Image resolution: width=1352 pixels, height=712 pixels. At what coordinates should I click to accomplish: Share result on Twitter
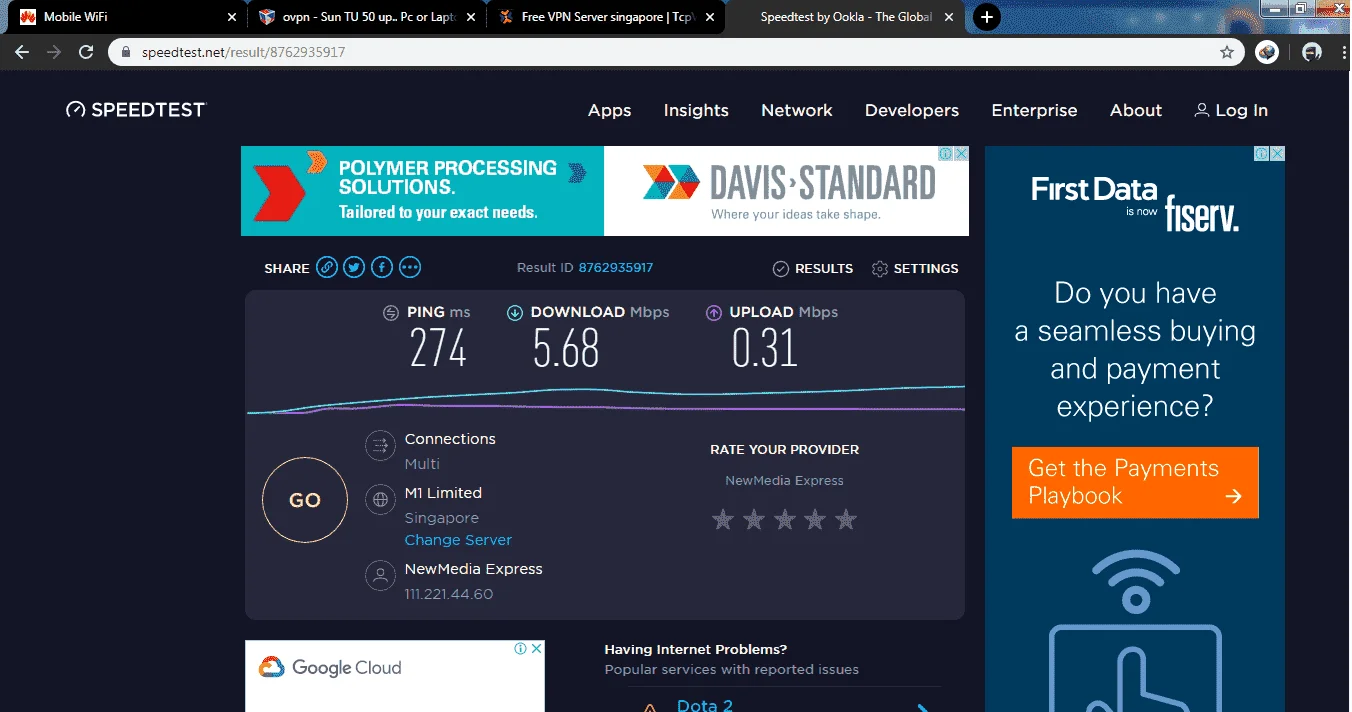(x=354, y=267)
